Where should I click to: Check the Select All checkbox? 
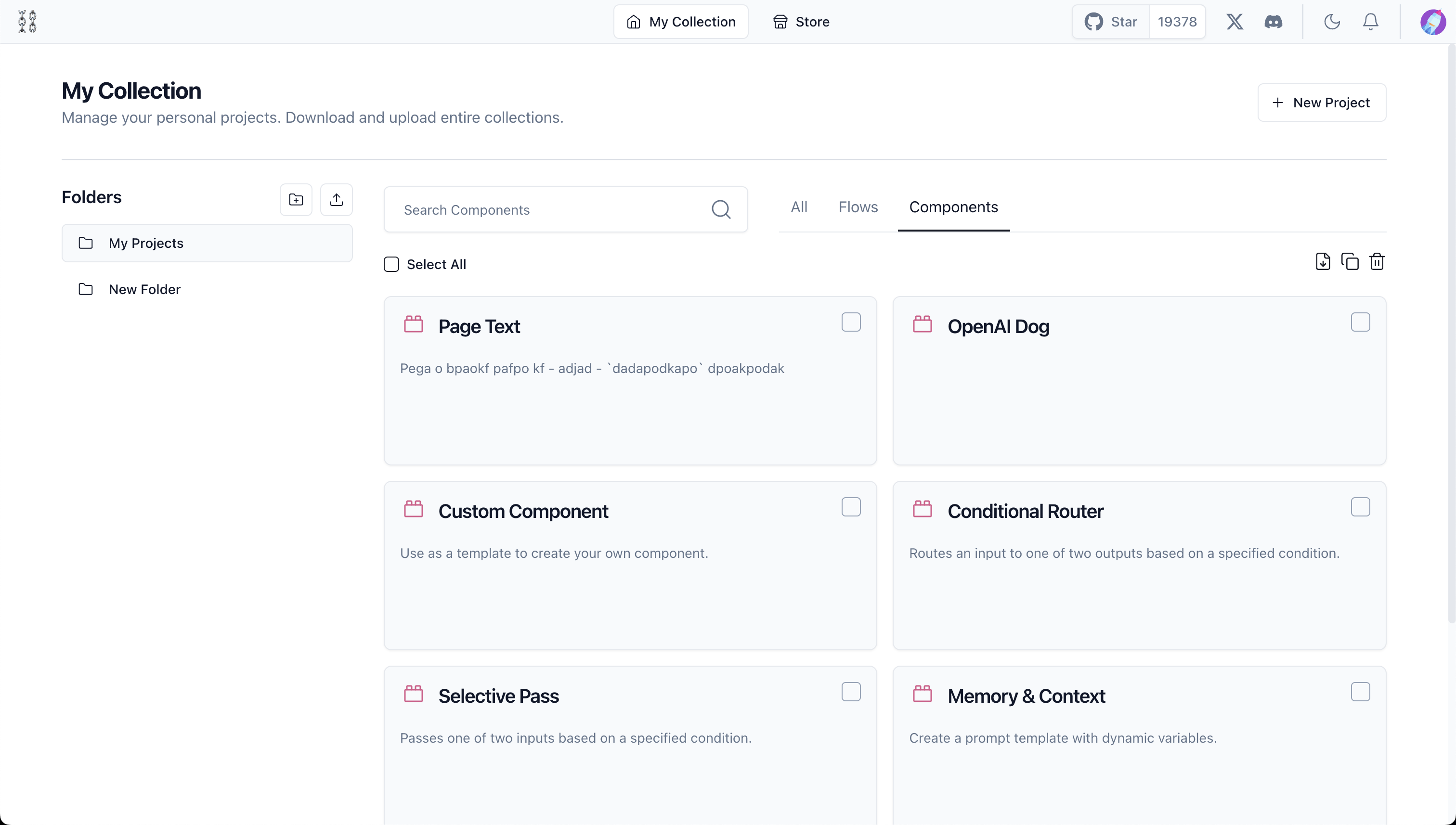coord(391,265)
